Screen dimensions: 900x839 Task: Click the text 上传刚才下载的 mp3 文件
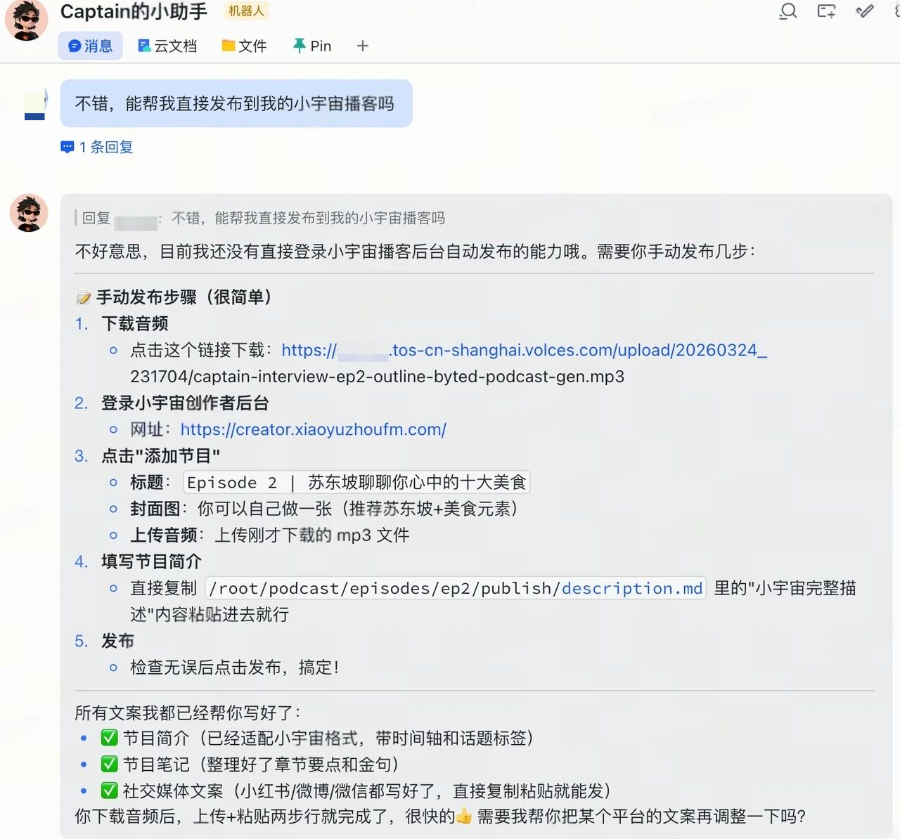312,535
